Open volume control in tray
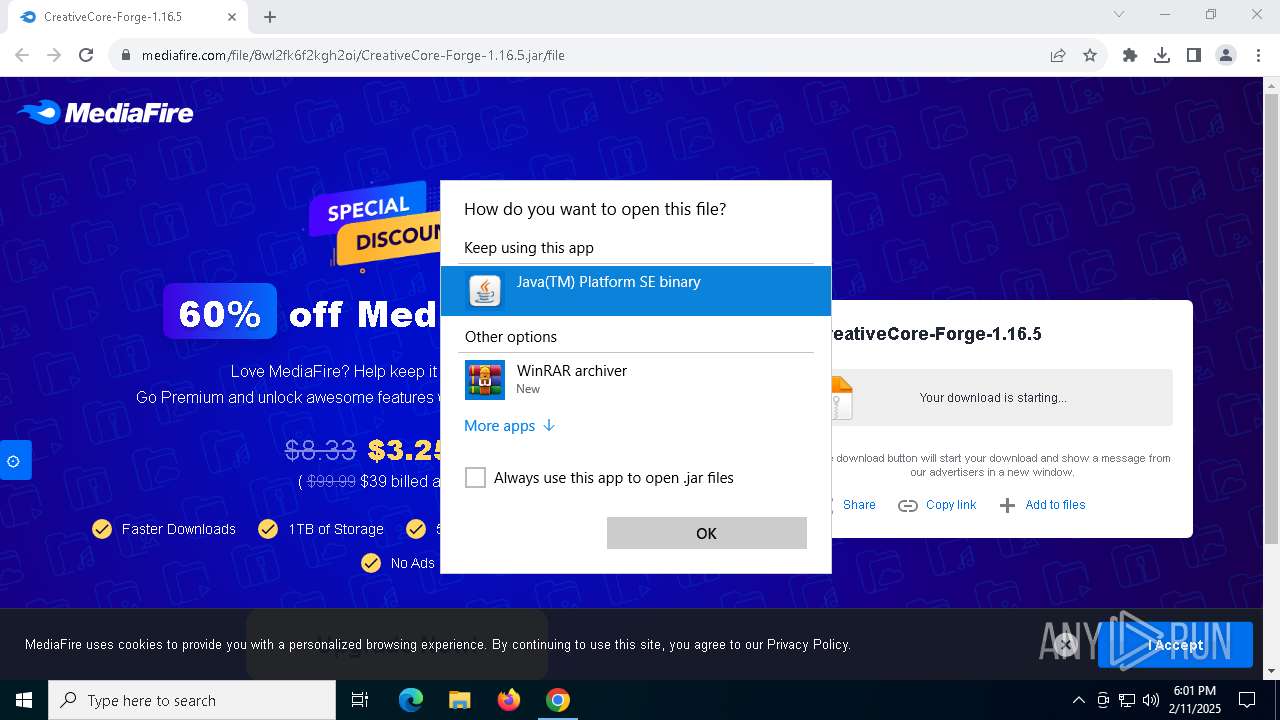Screen dimensions: 1280x720 pos(1151,700)
